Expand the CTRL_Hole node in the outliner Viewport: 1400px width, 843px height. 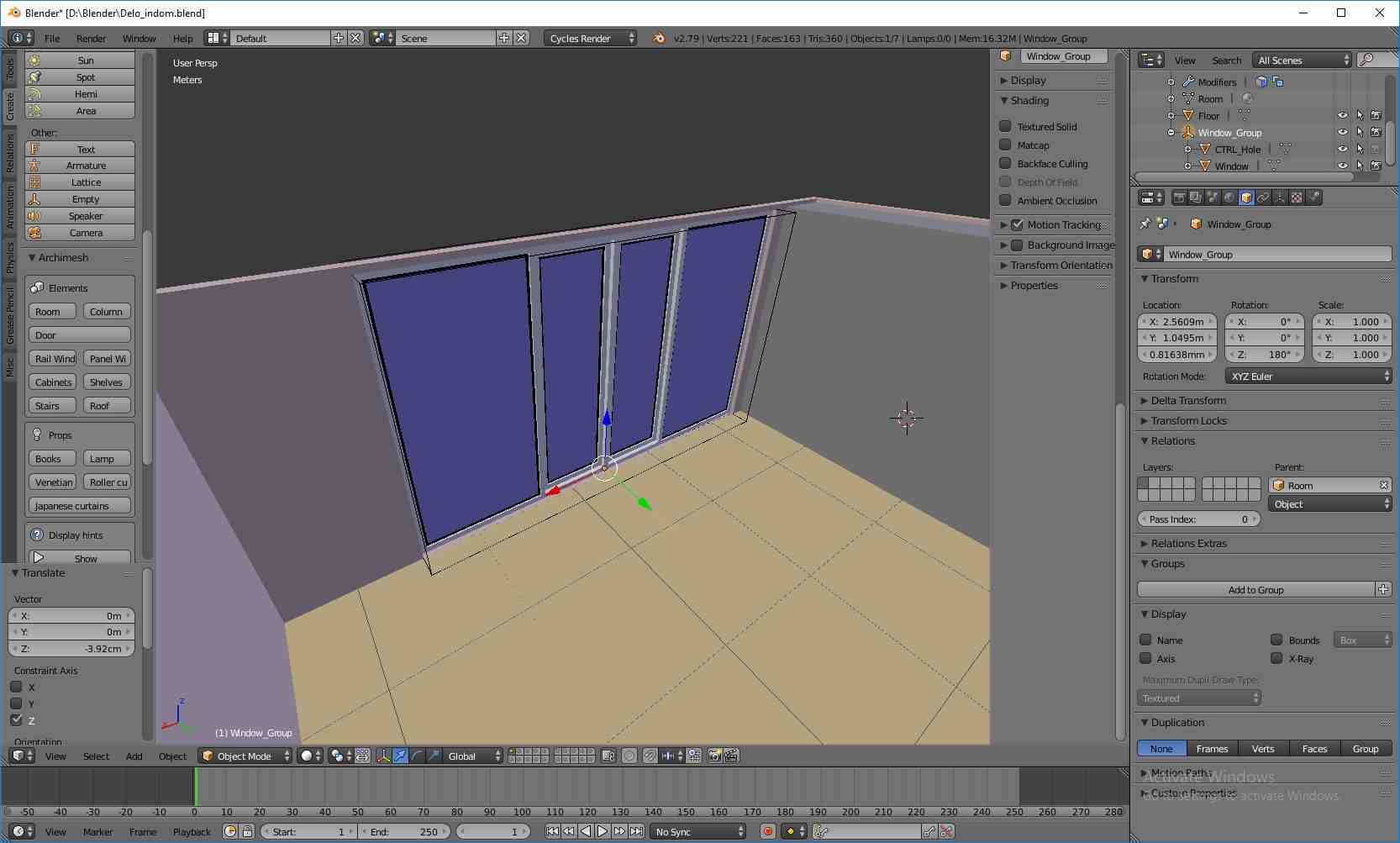tap(1187, 149)
